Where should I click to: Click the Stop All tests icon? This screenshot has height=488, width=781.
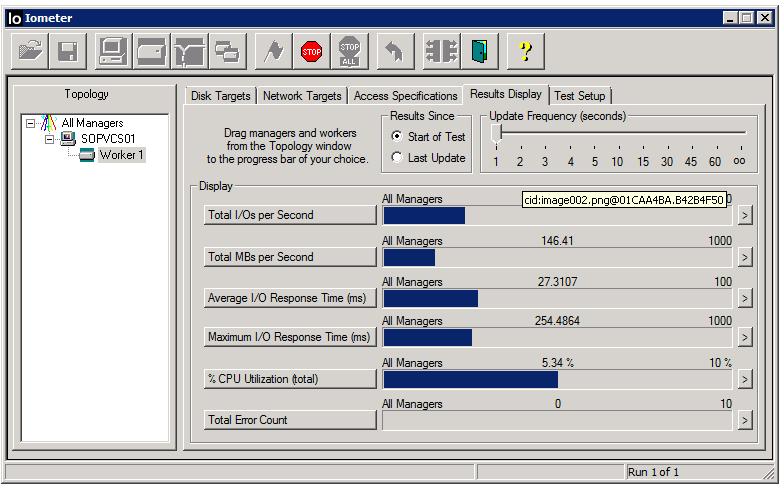pos(350,51)
